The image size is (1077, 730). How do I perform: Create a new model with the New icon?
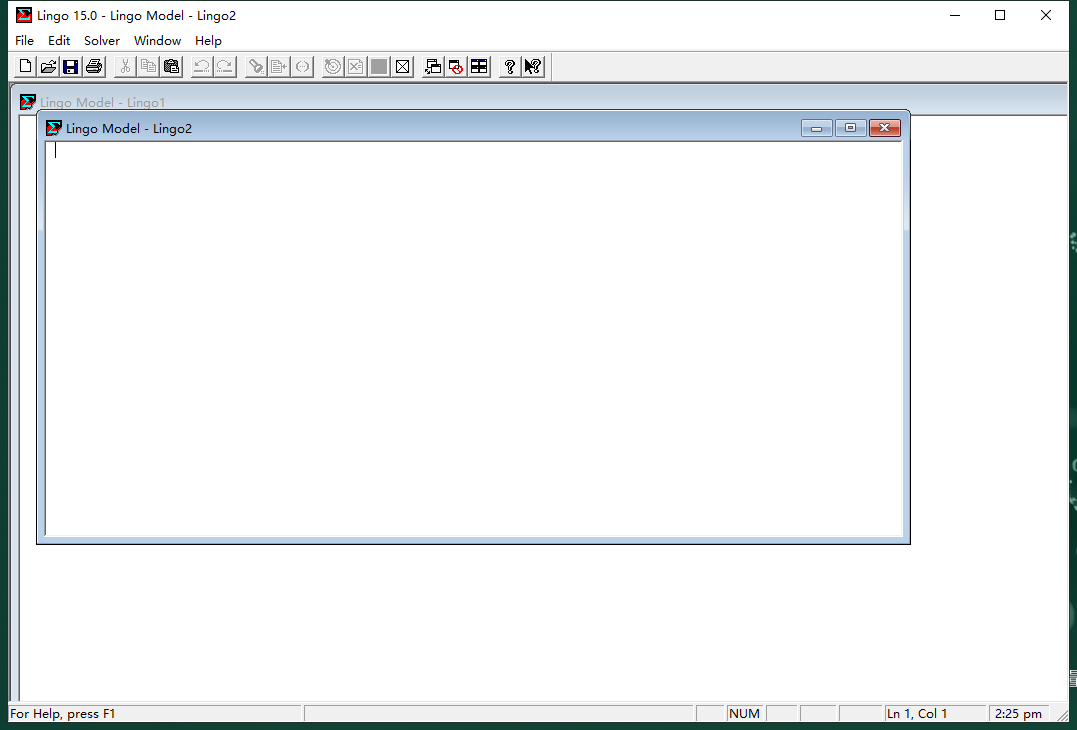click(x=25, y=67)
